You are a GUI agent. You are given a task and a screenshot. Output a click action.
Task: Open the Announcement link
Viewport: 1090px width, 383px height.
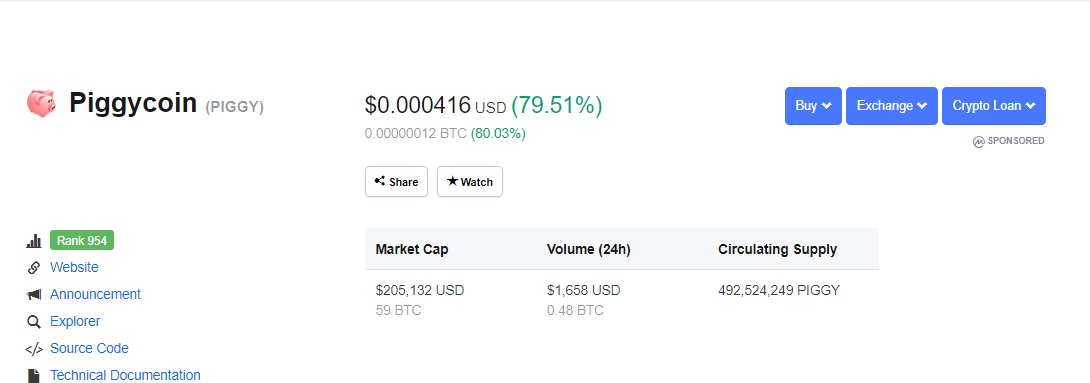click(x=95, y=295)
